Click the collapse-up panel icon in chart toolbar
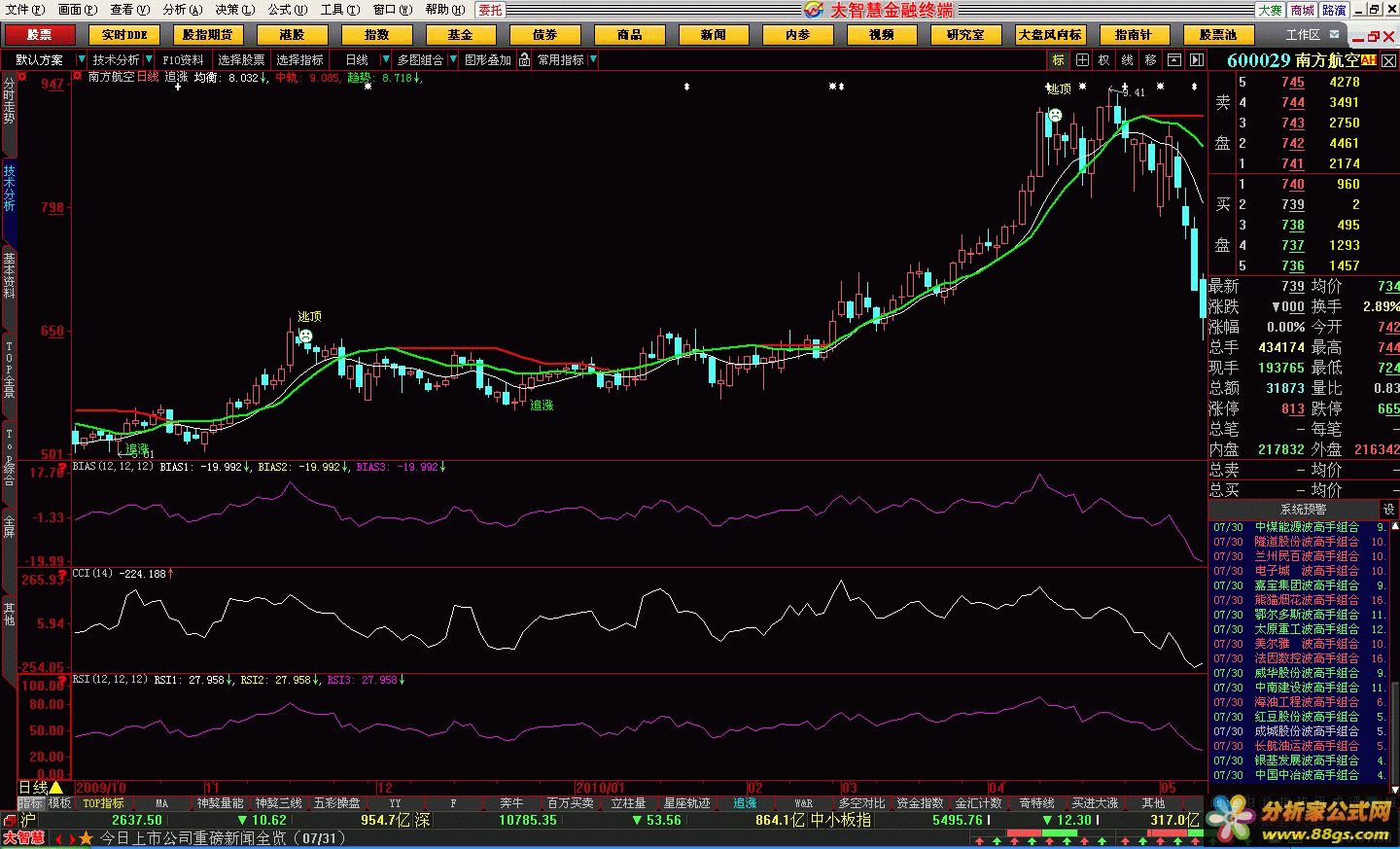This screenshot has width=1400, height=849. tap(1174, 59)
